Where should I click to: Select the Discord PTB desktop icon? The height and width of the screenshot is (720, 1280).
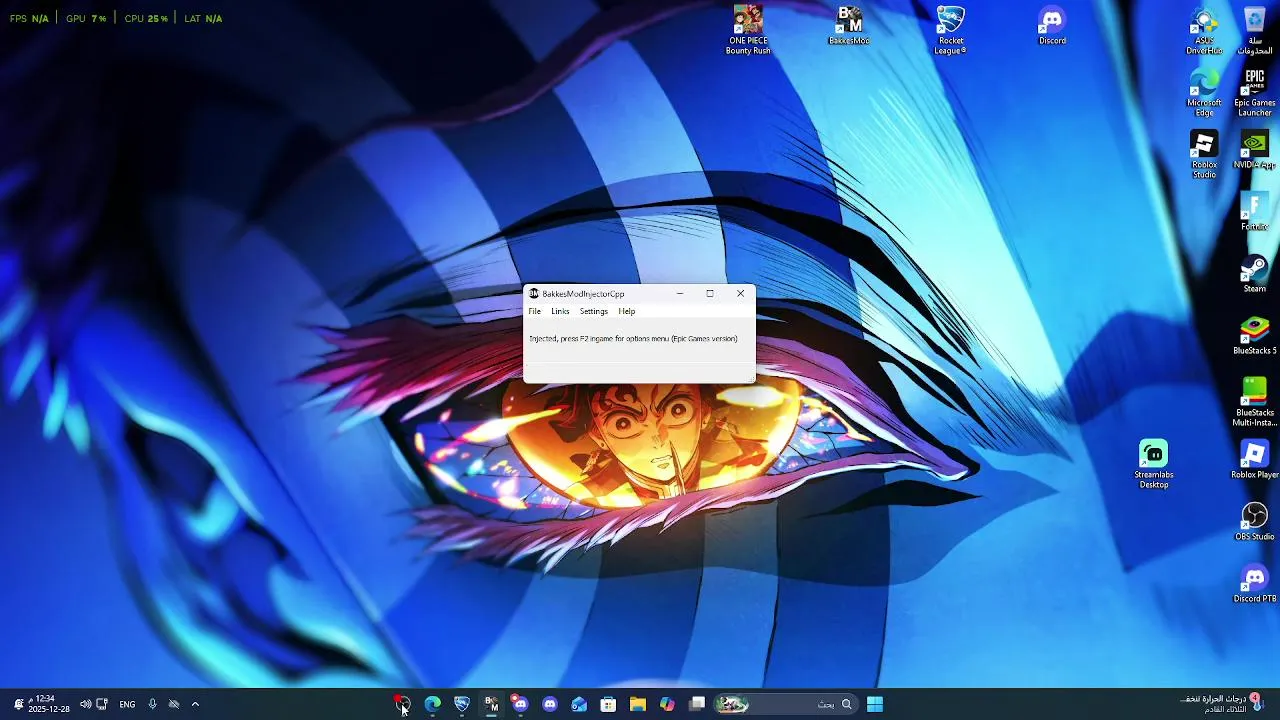[x=1255, y=585]
